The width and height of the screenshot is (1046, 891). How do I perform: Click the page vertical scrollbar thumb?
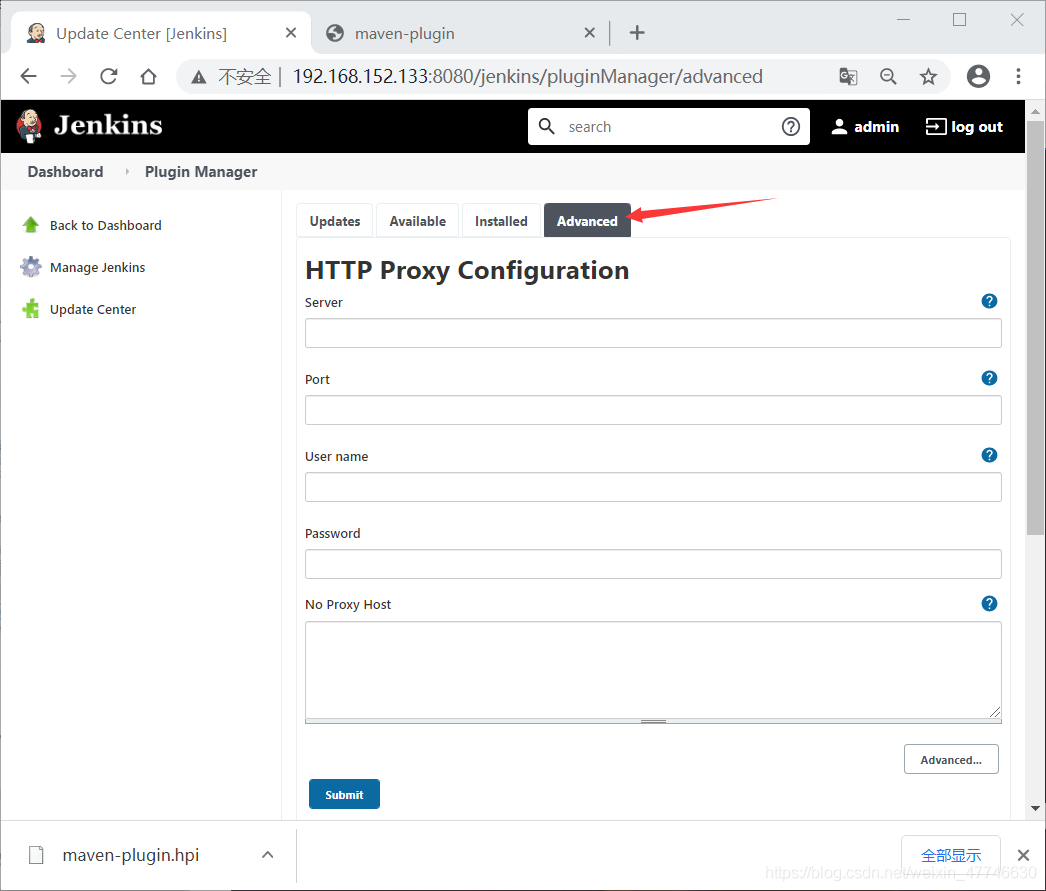click(x=1035, y=327)
